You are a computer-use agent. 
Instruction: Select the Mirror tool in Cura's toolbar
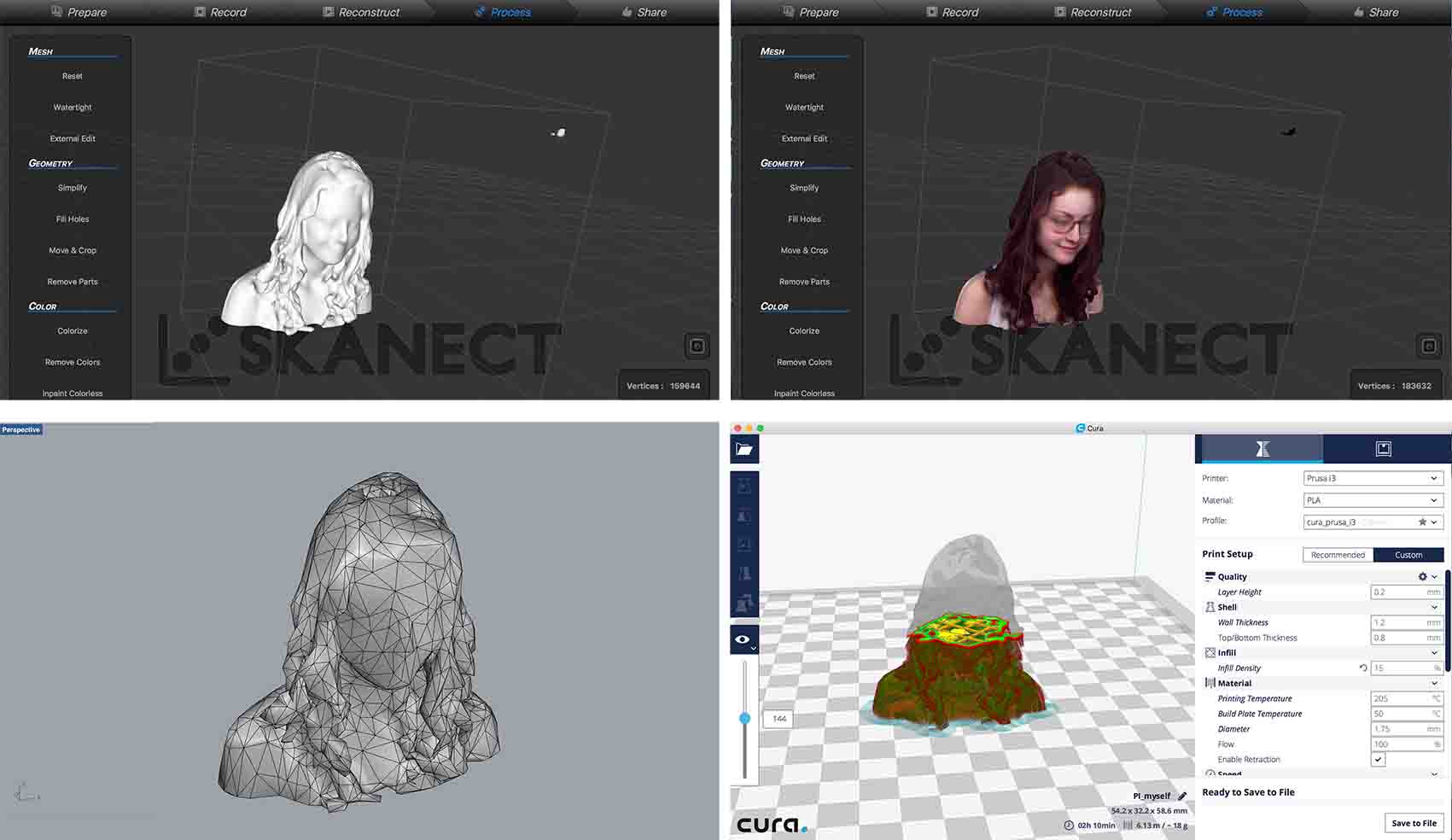(744, 574)
